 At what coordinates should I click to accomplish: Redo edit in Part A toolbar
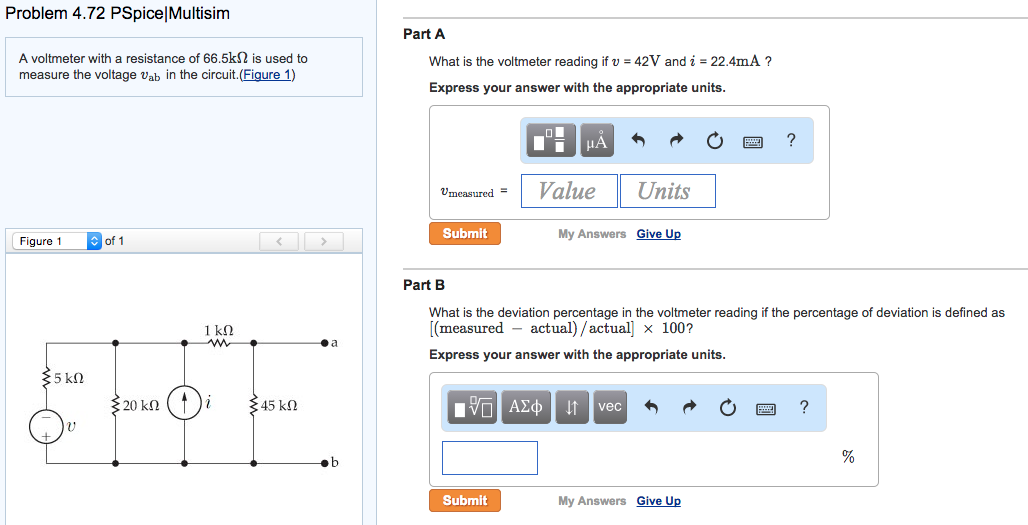pos(677,140)
